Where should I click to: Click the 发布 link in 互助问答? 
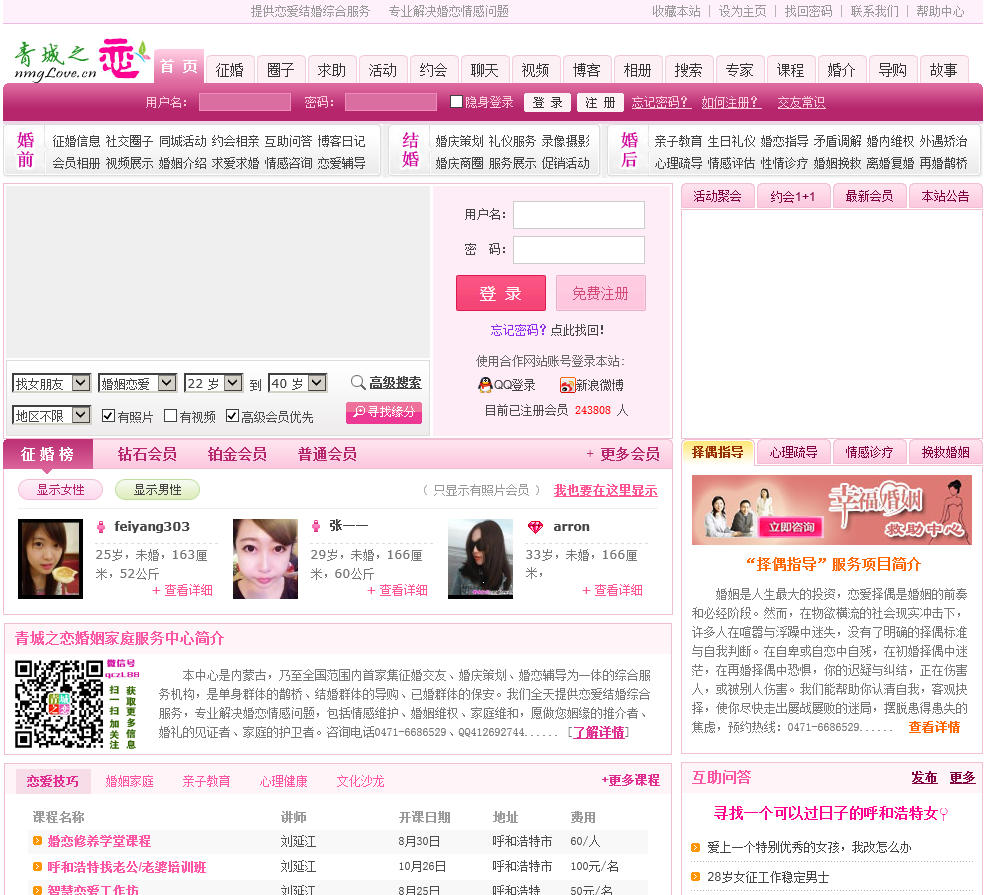tap(924, 778)
